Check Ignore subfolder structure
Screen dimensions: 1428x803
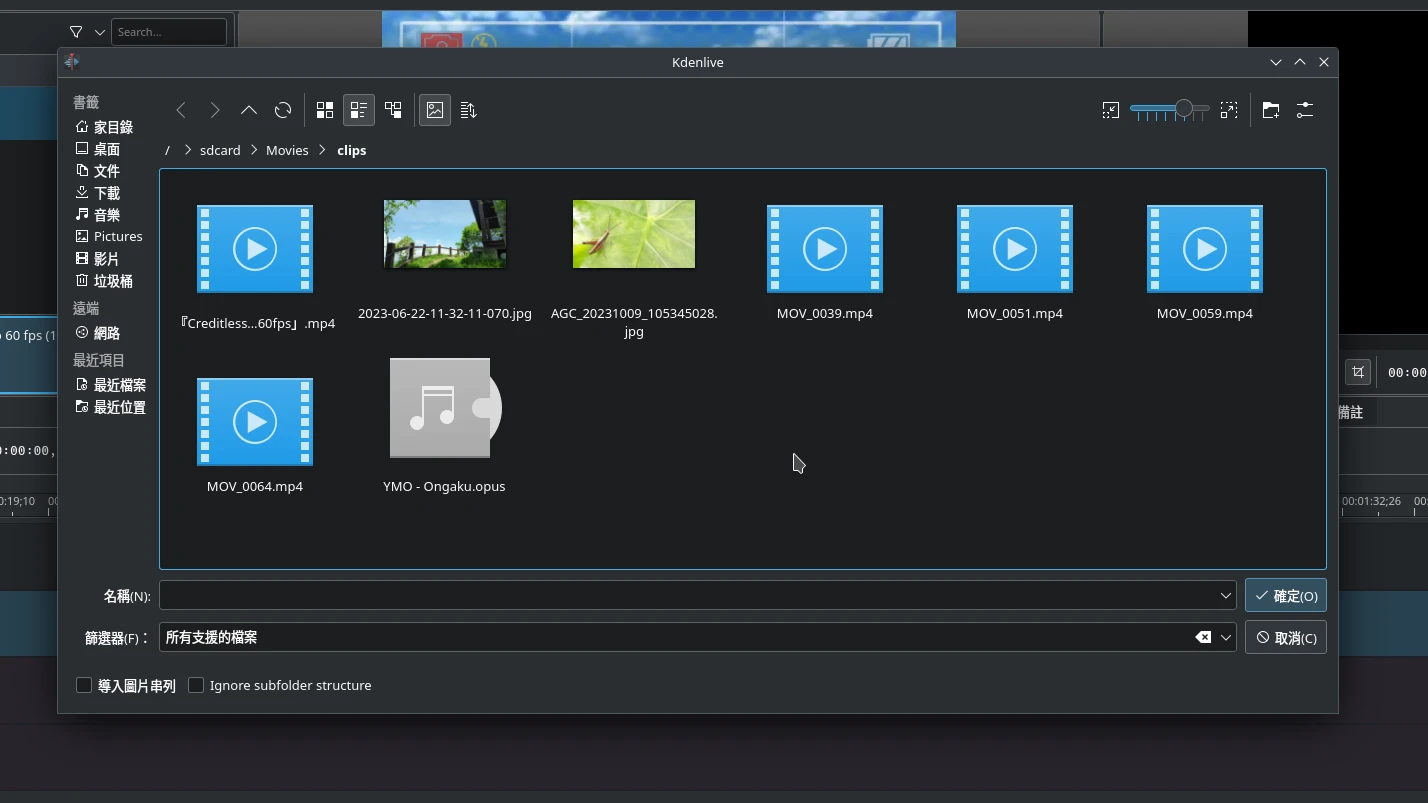click(196, 685)
